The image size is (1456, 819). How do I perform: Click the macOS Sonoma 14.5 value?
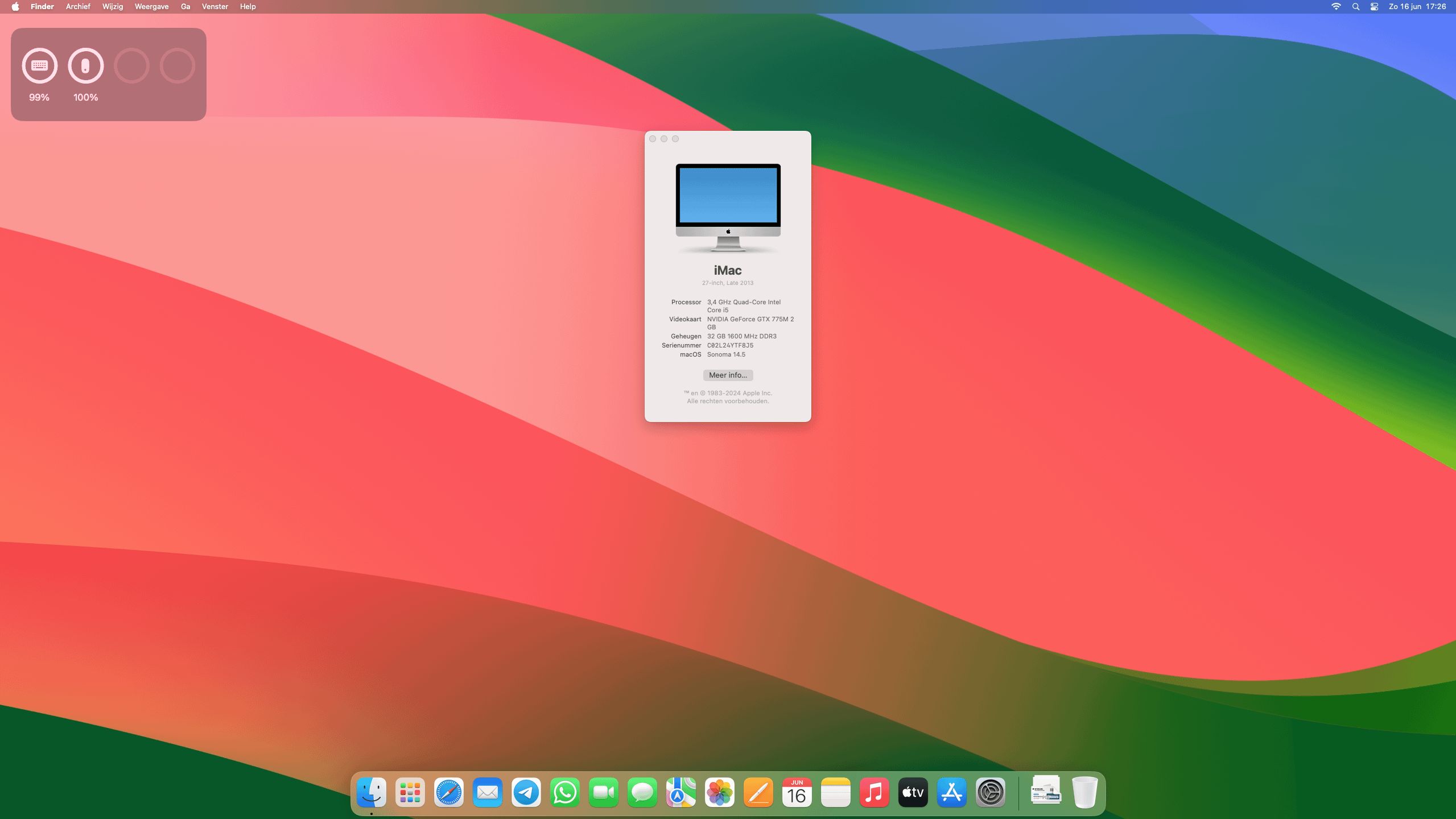point(726,354)
